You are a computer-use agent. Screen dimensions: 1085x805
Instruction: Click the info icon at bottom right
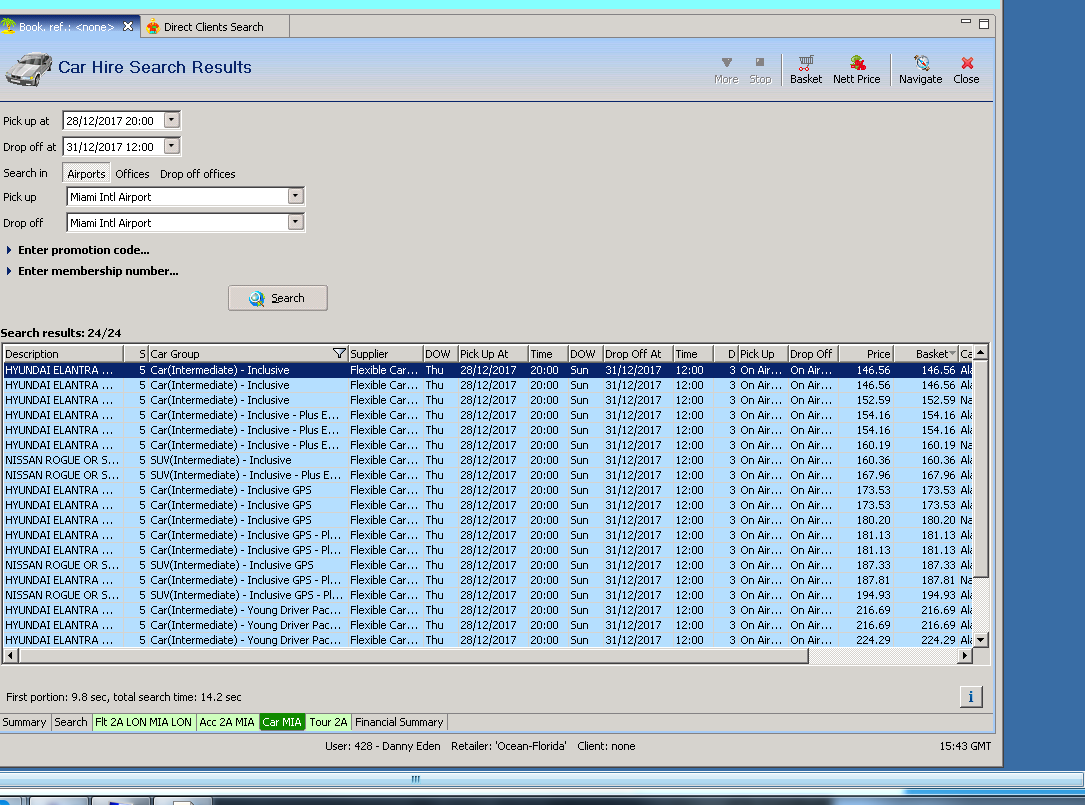[x=970, y=697]
